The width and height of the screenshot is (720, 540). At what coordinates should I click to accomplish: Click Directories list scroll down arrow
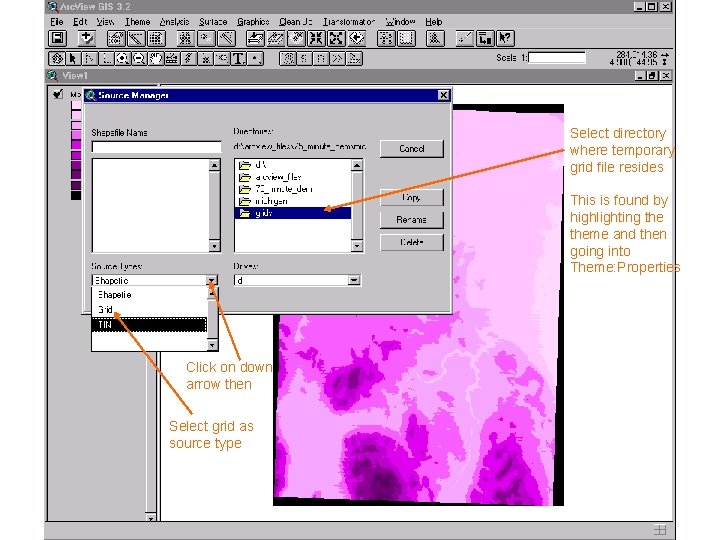pos(357,246)
